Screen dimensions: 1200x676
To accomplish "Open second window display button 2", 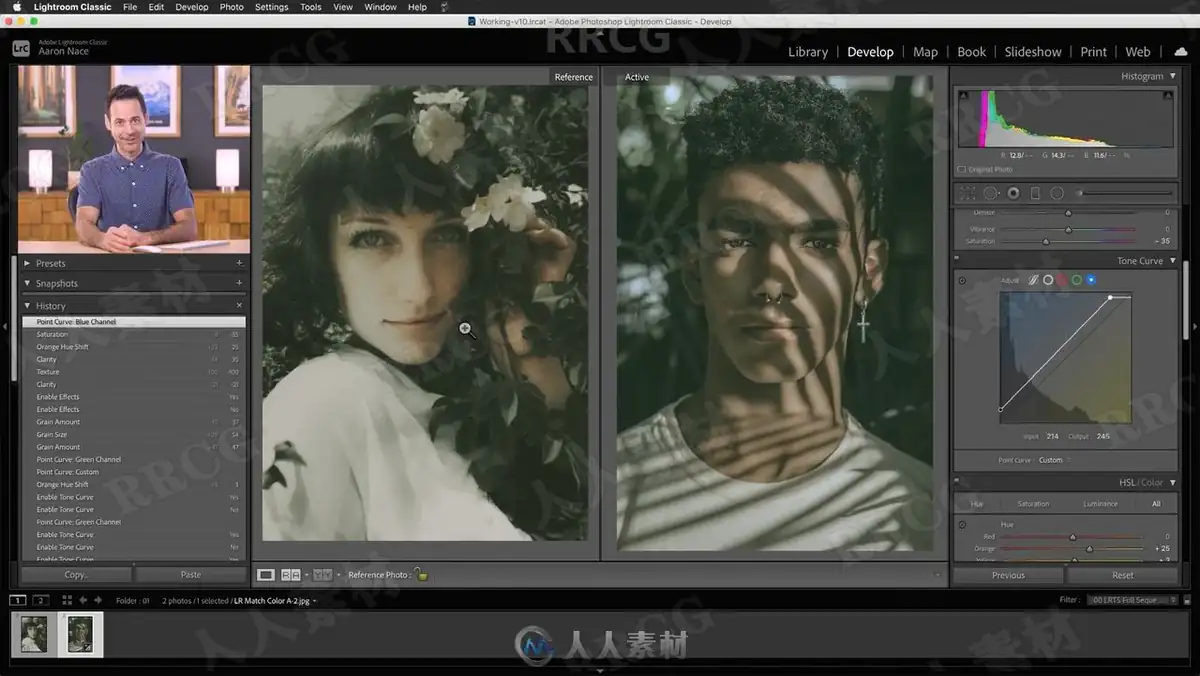I will [x=40, y=600].
